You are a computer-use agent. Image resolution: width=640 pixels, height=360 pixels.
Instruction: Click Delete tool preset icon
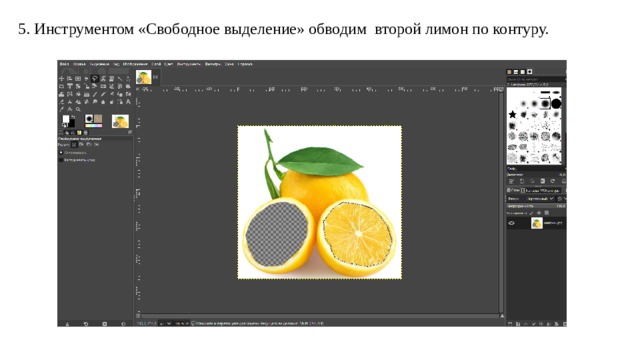[104, 324]
